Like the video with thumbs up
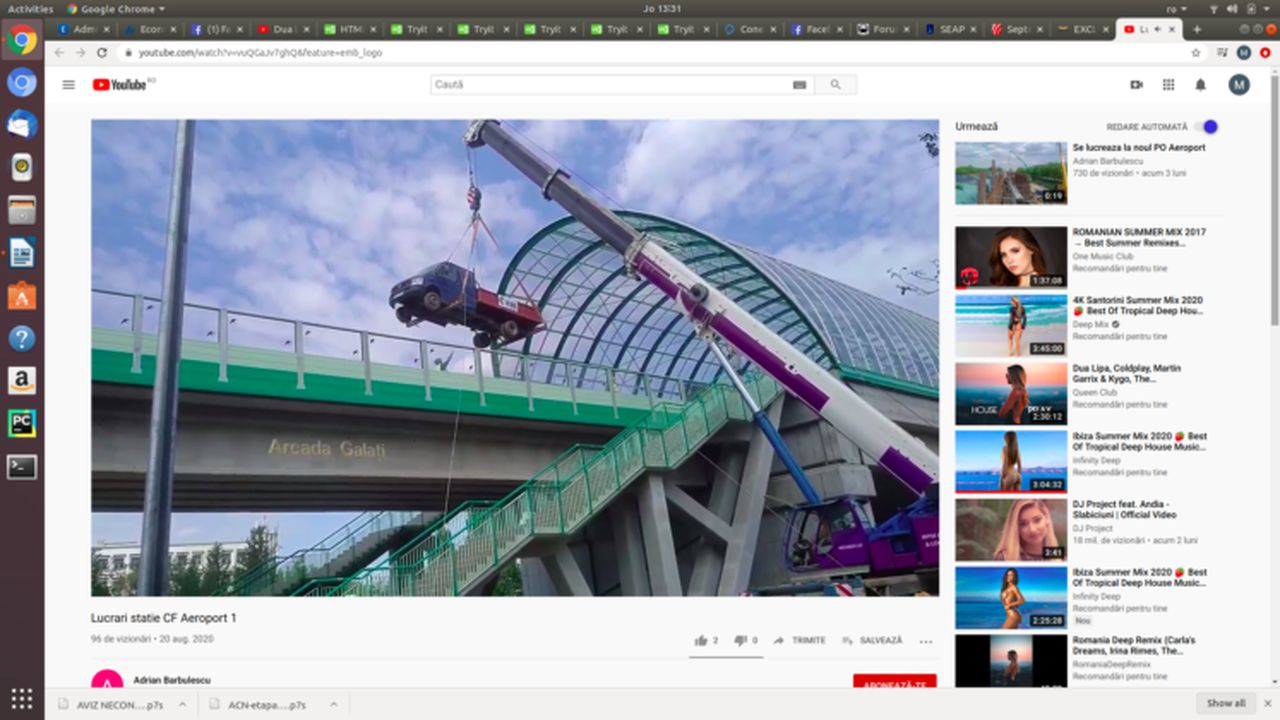Viewport: 1280px width, 720px height. click(x=702, y=640)
